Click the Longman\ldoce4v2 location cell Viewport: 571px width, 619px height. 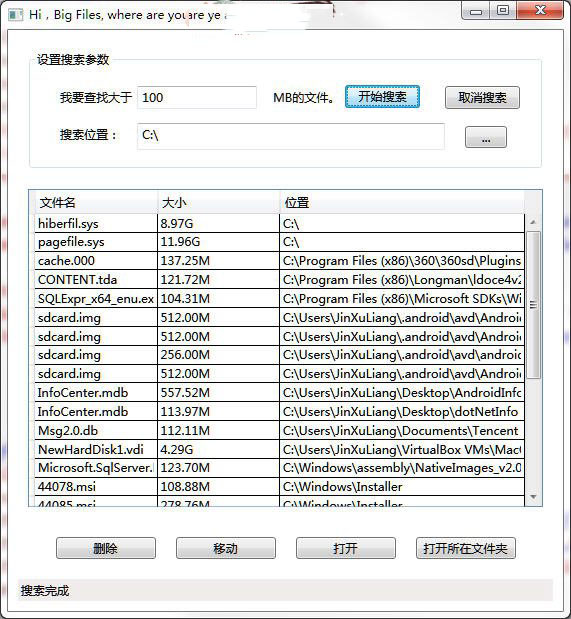point(402,279)
